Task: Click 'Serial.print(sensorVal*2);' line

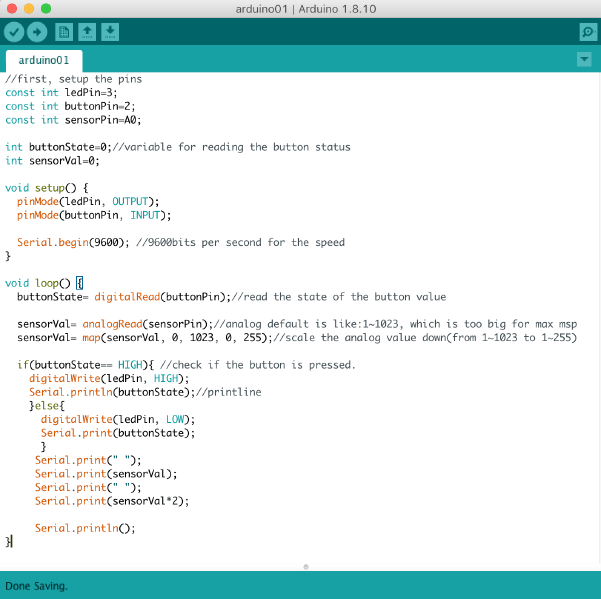Action: point(112,501)
